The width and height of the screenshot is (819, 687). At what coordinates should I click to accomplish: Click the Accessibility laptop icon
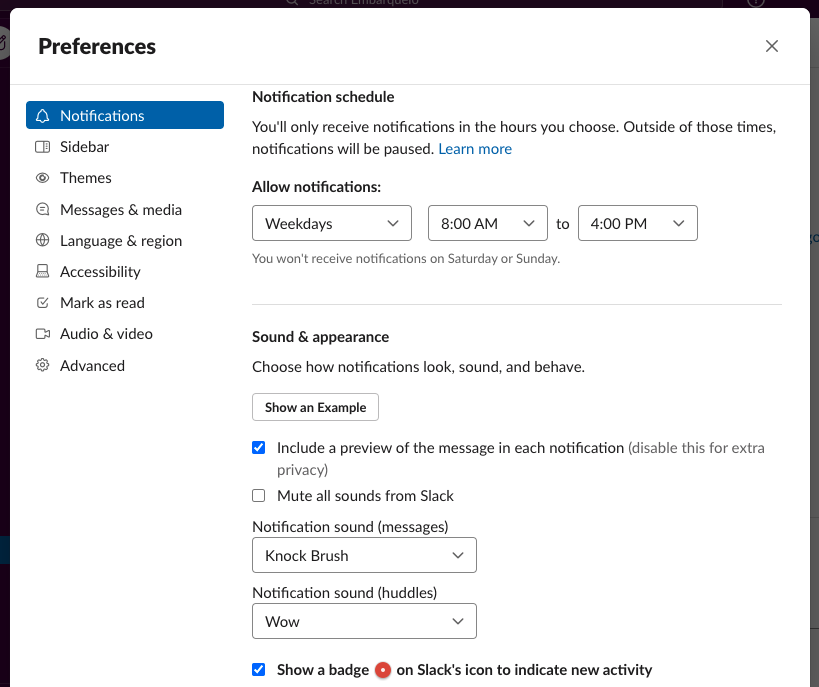point(42,271)
